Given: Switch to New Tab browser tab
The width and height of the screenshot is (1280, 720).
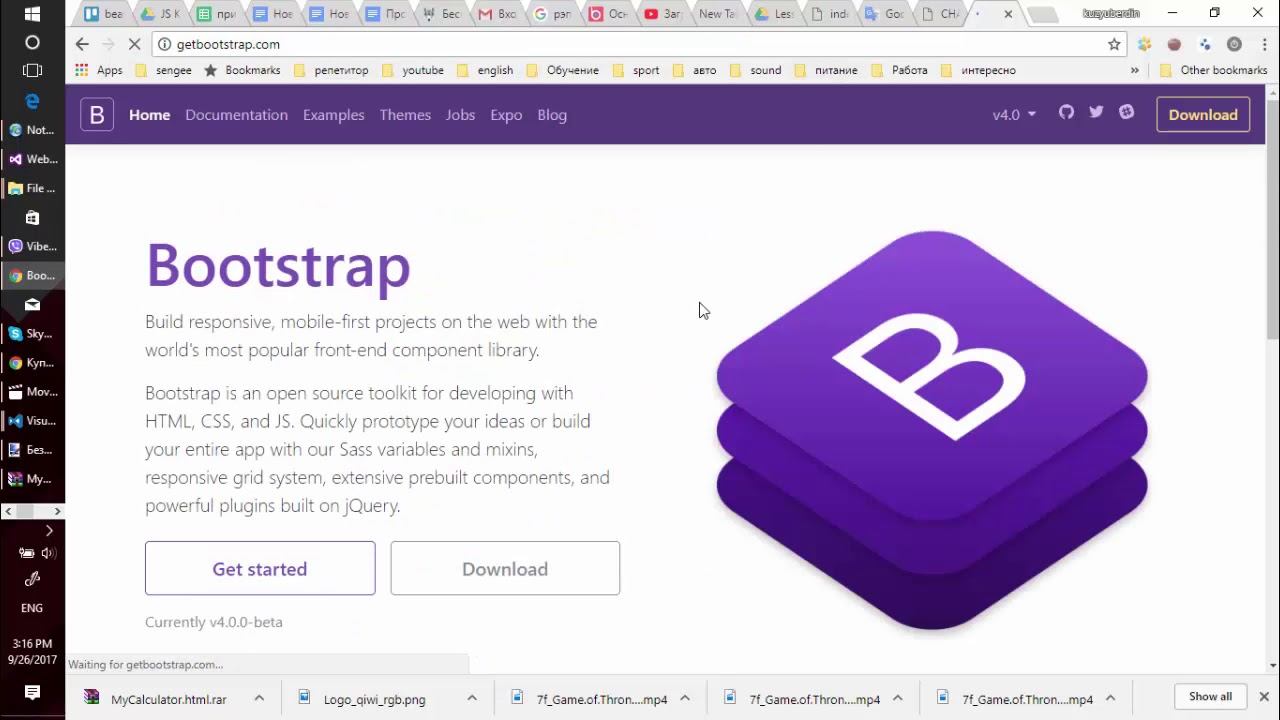Looking at the screenshot, I should pyautogui.click(x=716, y=14).
